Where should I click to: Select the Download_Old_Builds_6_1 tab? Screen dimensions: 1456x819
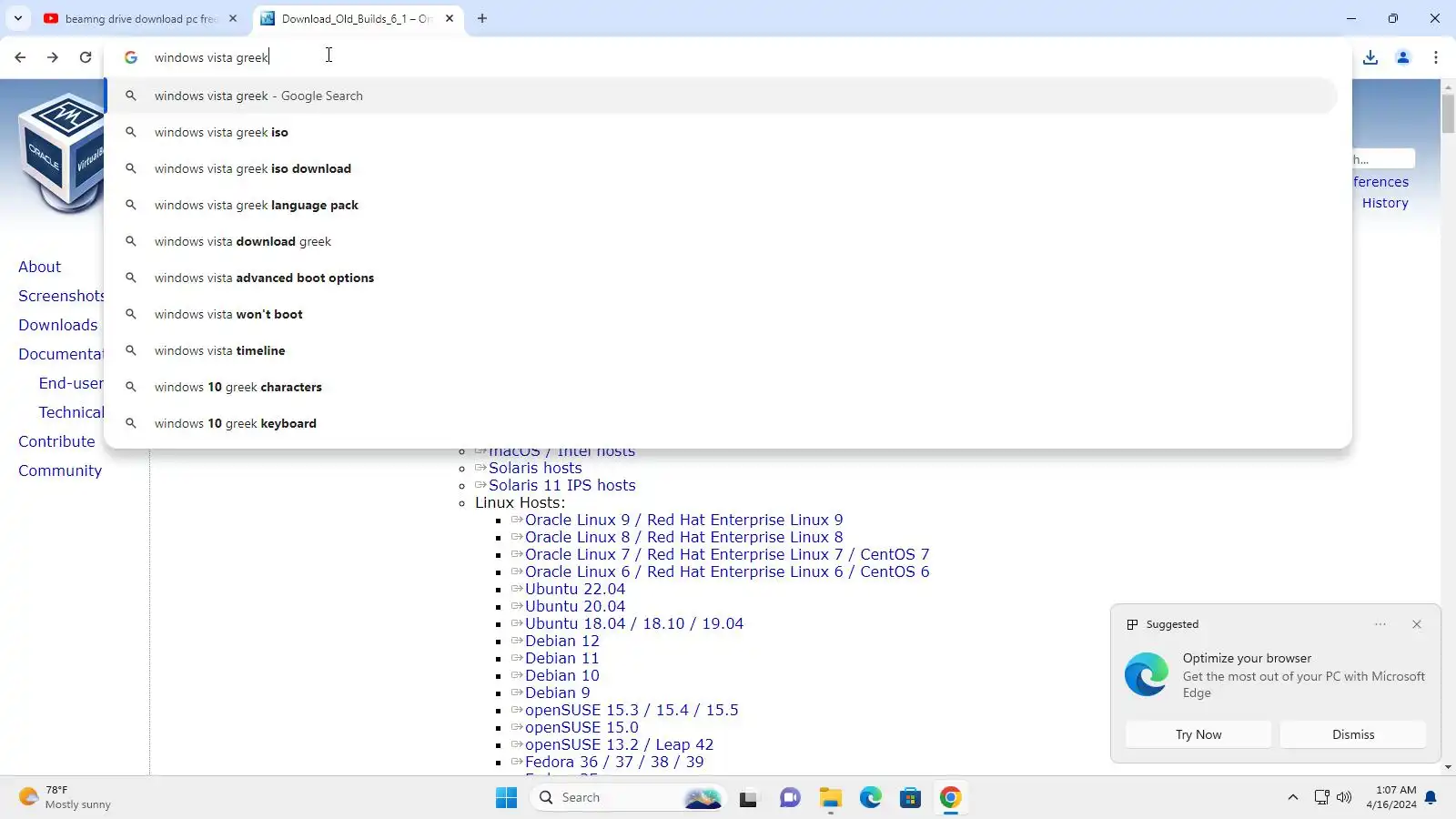(x=357, y=18)
